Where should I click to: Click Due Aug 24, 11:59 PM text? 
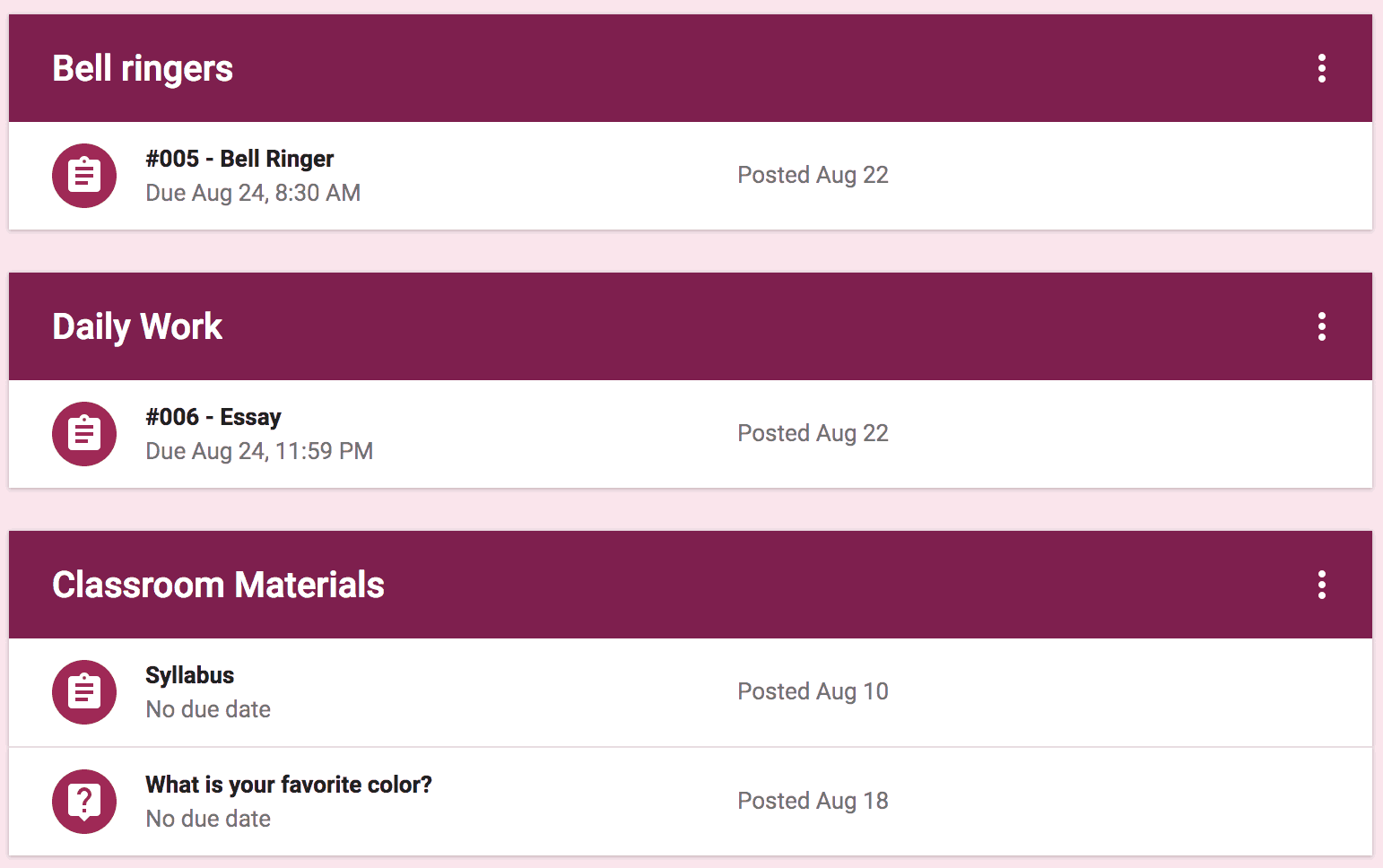pyautogui.click(x=259, y=451)
